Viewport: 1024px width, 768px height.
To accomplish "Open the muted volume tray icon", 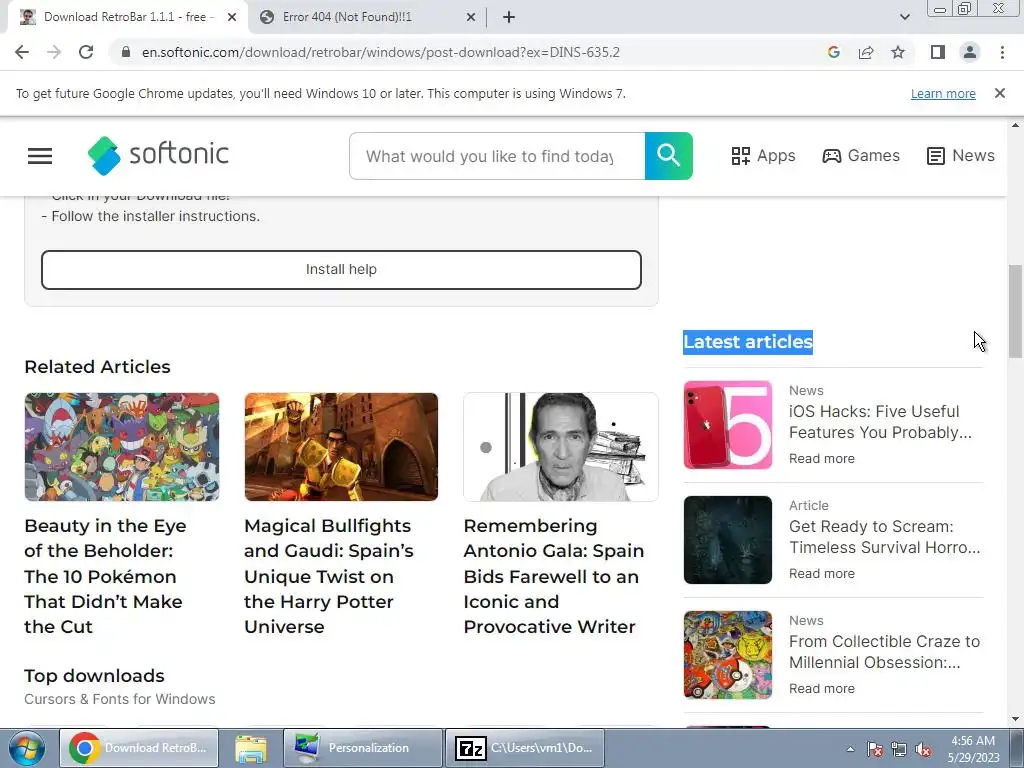I will (x=923, y=749).
